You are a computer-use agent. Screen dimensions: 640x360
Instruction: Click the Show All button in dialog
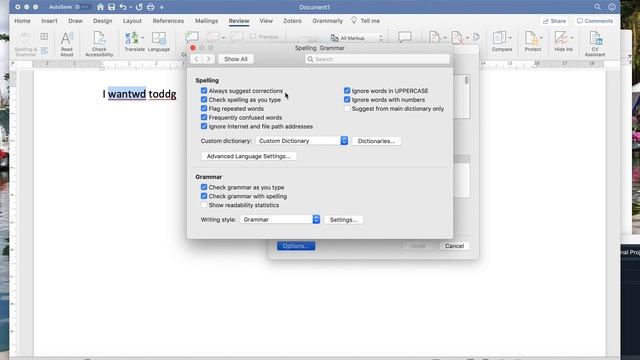pyautogui.click(x=236, y=59)
